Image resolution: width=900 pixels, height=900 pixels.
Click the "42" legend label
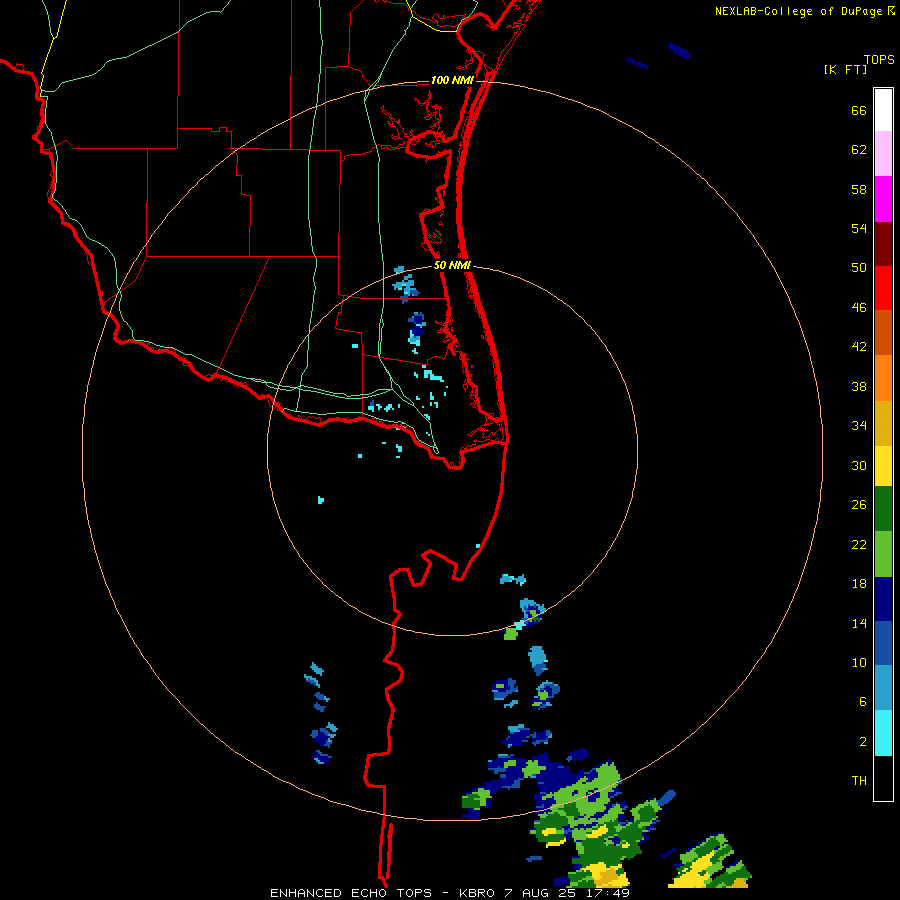pyautogui.click(x=859, y=347)
